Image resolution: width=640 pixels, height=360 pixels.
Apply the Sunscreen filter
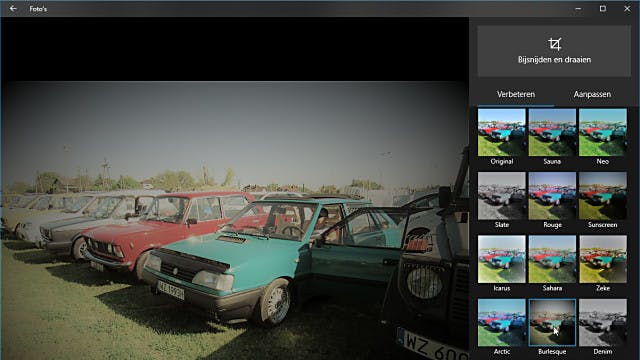pyautogui.click(x=603, y=196)
